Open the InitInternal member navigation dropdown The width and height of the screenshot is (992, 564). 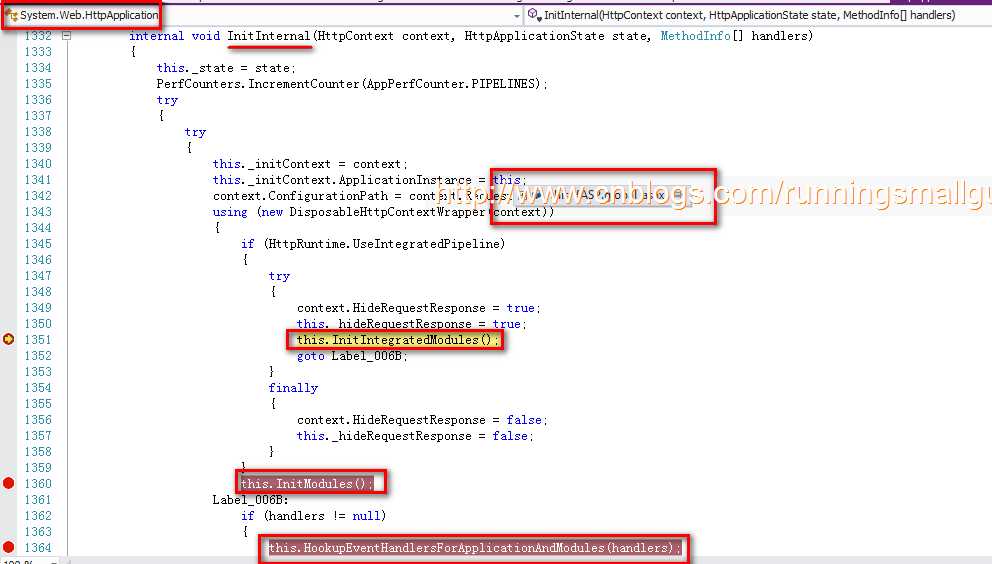tap(758, 15)
